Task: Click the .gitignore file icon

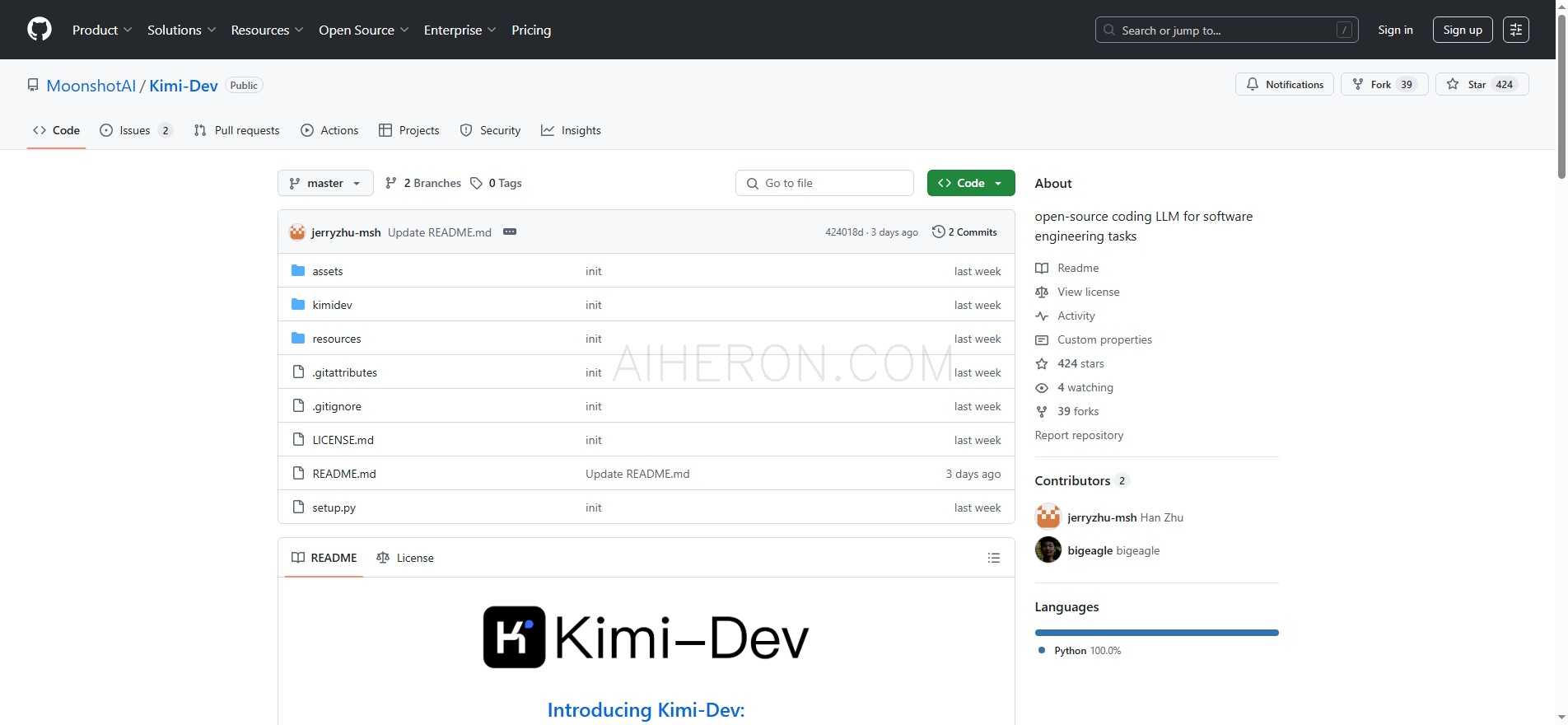Action: pos(299,406)
